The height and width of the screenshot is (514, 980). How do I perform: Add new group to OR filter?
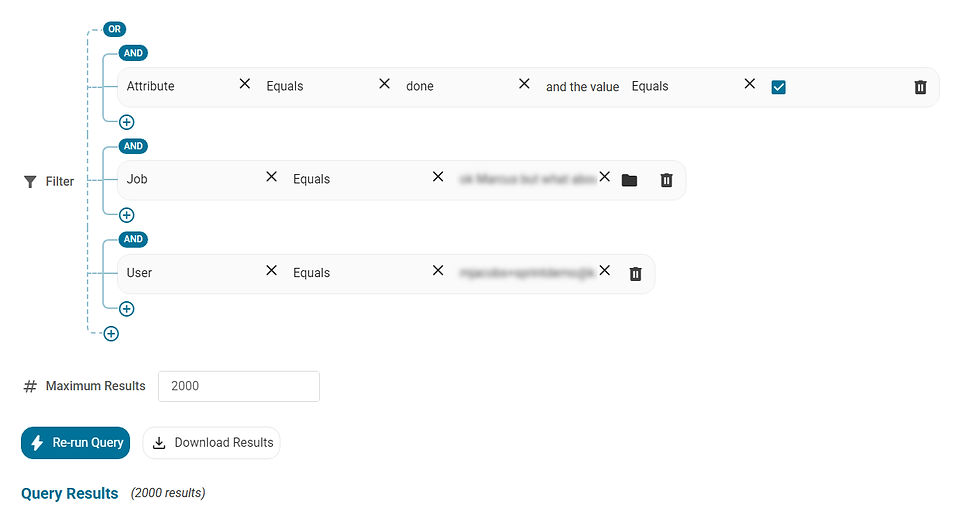(x=111, y=334)
